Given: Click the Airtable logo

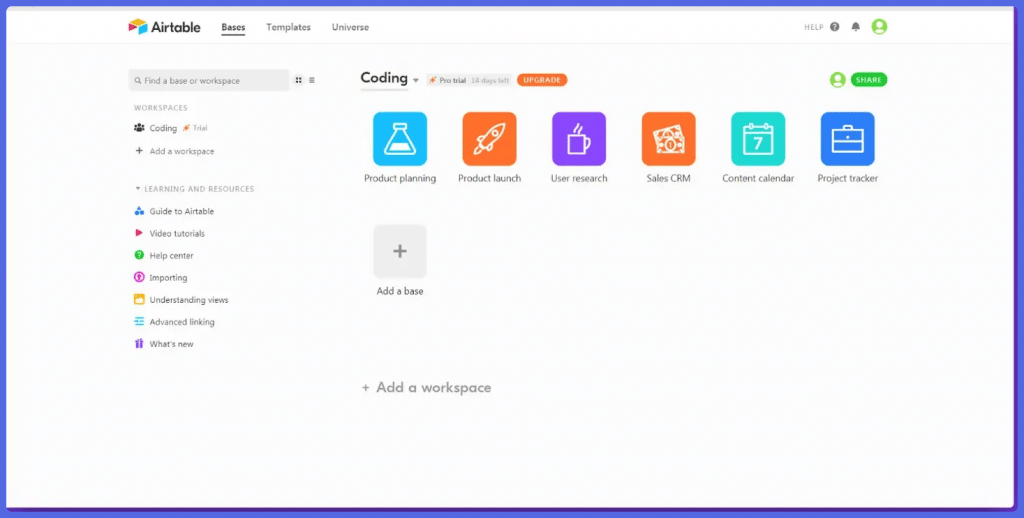Looking at the screenshot, I should pyautogui.click(x=165, y=27).
